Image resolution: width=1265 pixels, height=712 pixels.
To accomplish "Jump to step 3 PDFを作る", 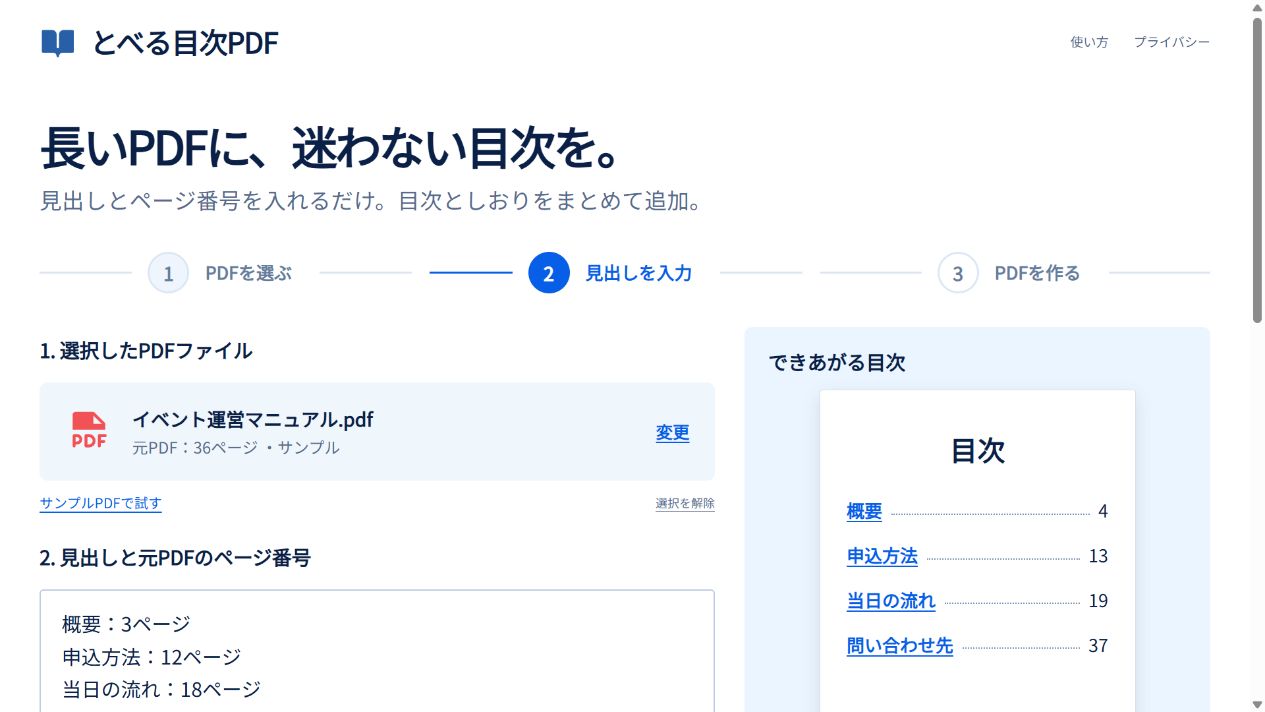I will pos(1009,273).
